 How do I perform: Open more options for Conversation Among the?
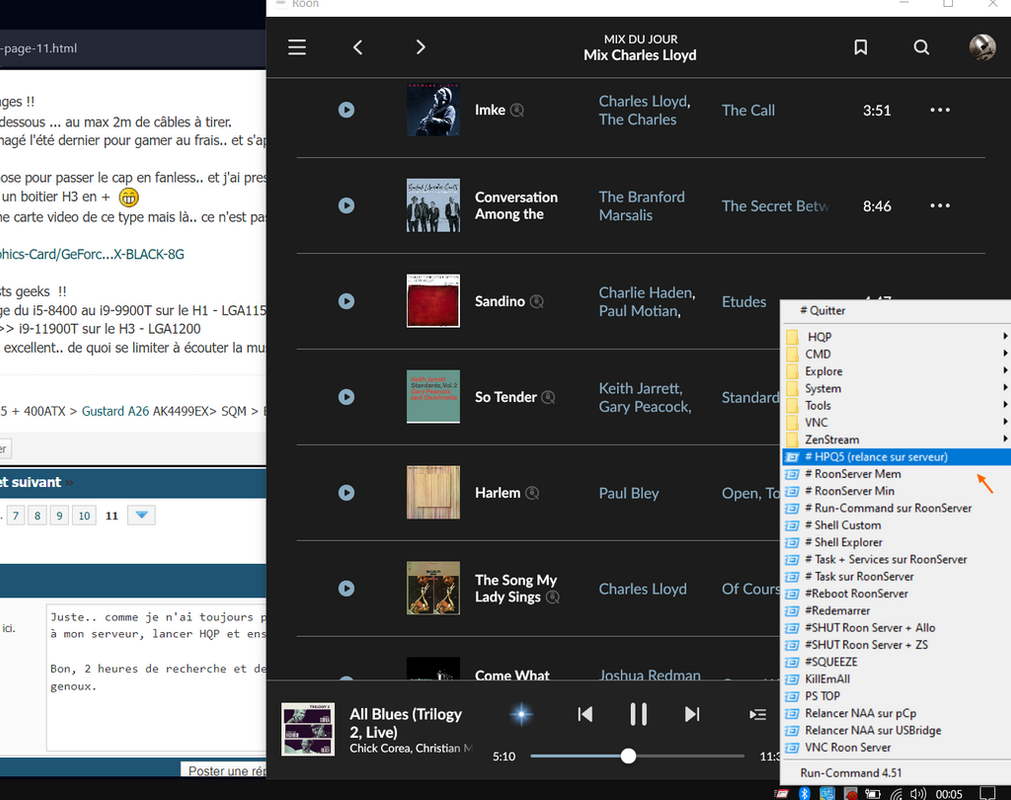tap(939, 205)
